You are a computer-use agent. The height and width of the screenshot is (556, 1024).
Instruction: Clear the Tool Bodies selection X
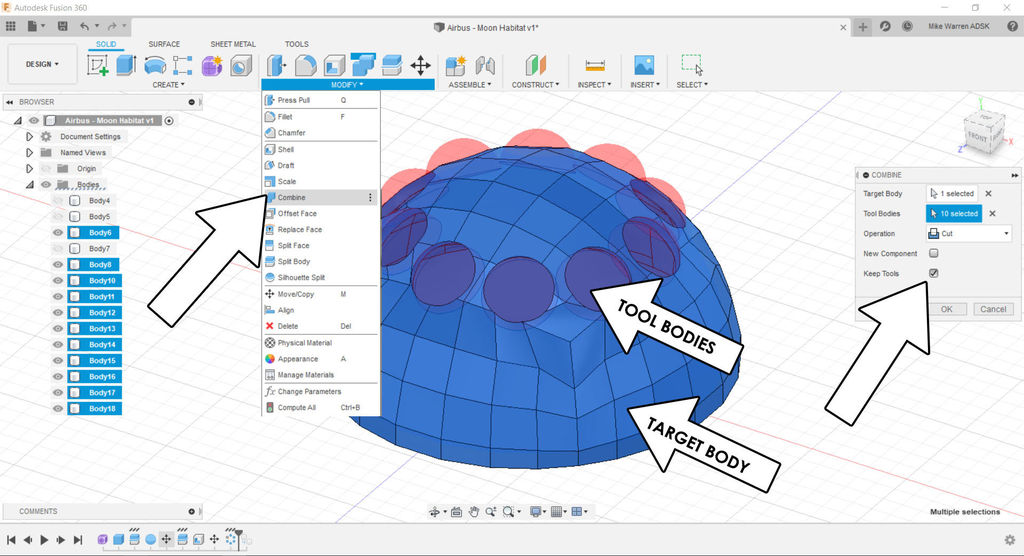(x=993, y=214)
